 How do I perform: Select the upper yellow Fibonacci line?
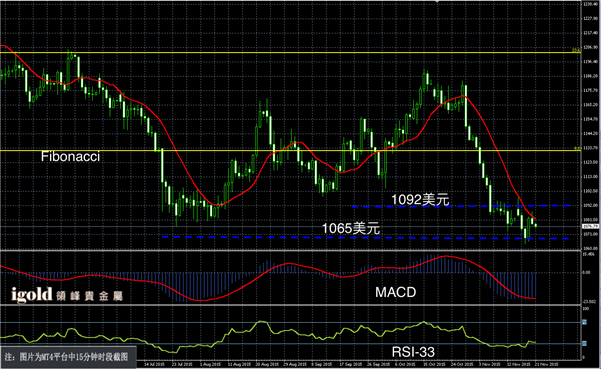click(290, 52)
